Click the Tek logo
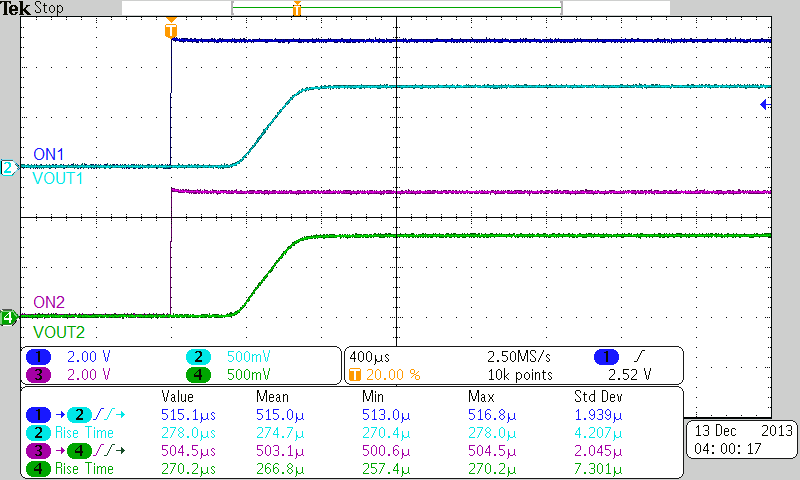The height and width of the screenshot is (480, 800). pos(15,8)
